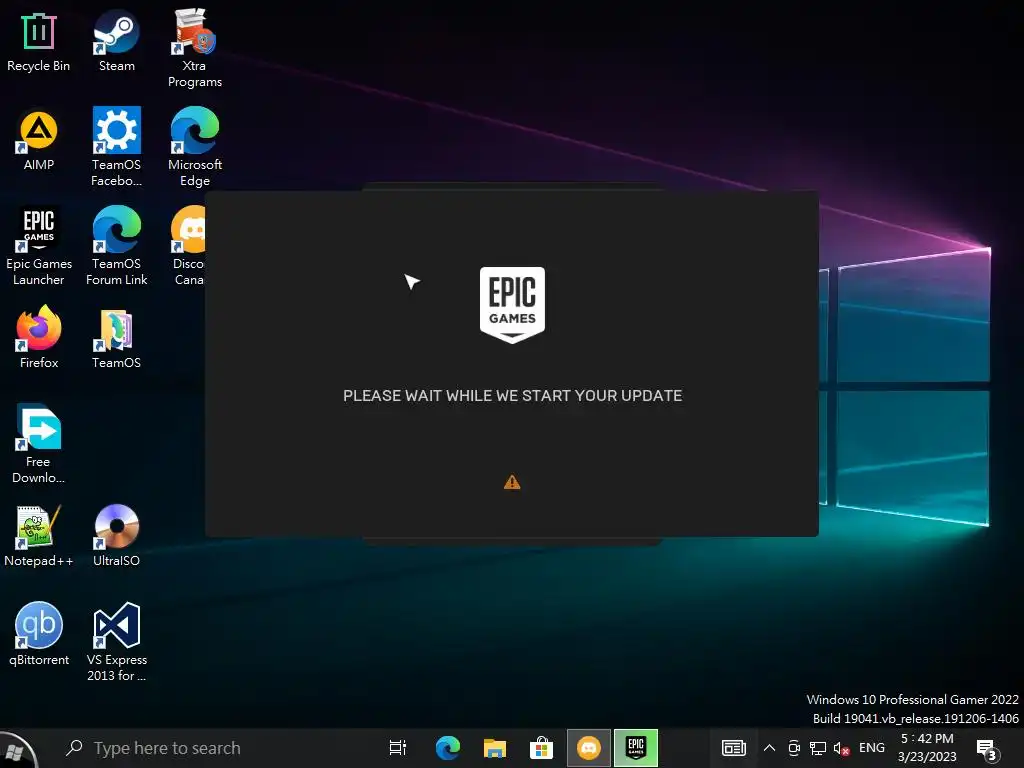Click the 'PLEASE WAIT WHILE WE START YOUR UPDATE' message
Screen dimensions: 1024x768
(513, 396)
